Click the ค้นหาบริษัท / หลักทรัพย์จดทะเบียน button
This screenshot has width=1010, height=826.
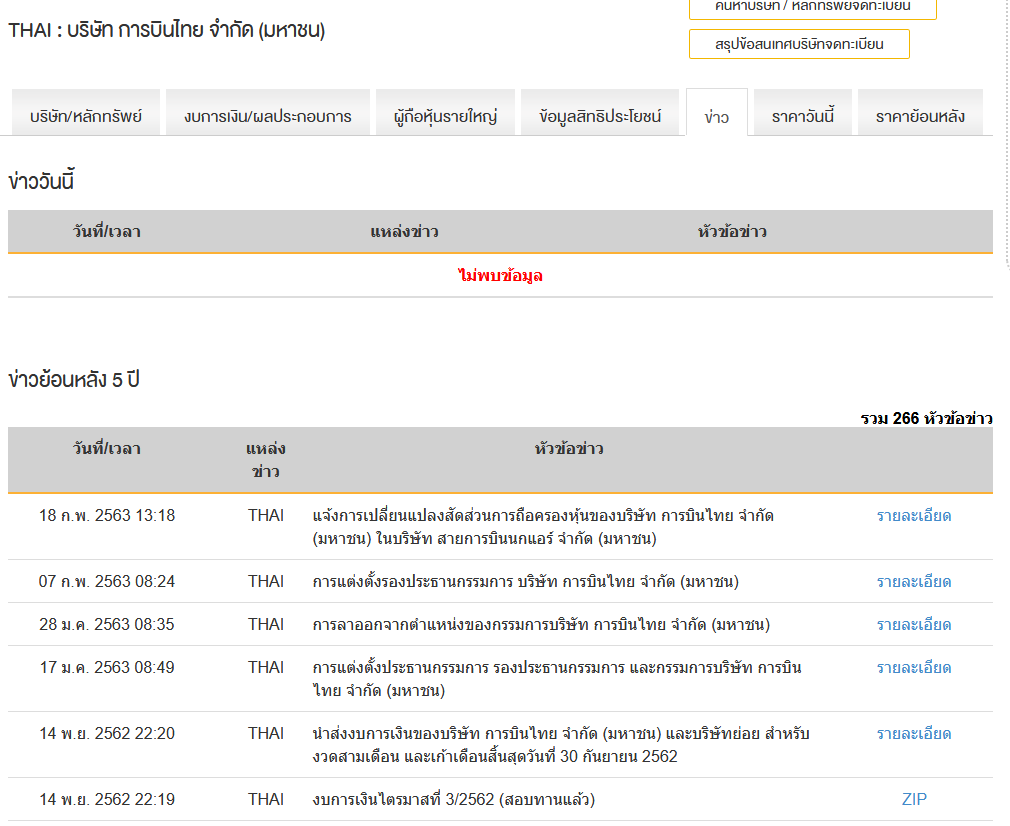pos(813,8)
